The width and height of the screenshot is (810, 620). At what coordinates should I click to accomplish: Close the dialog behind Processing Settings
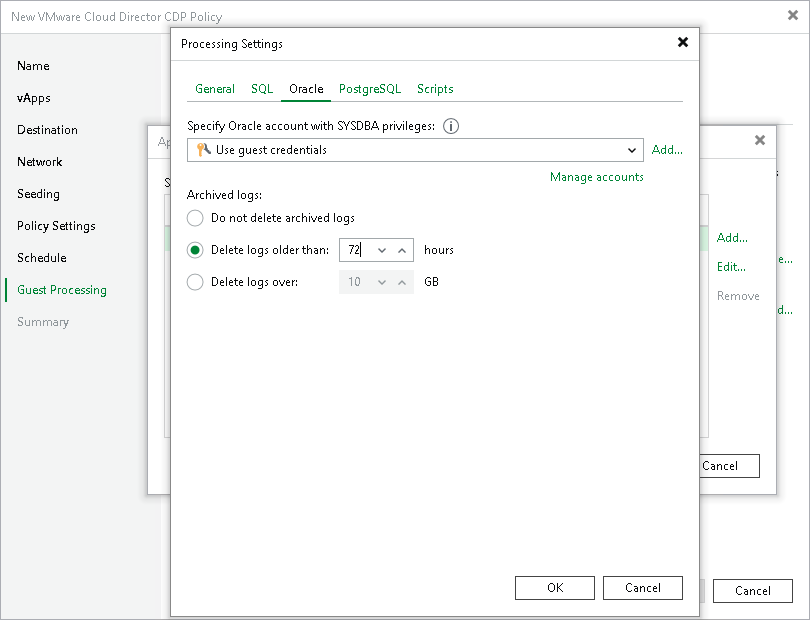click(x=759, y=140)
